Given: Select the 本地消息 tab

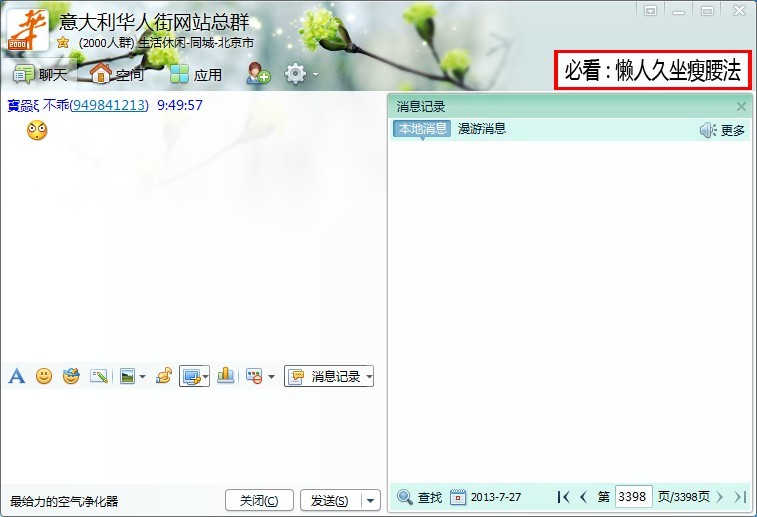Looking at the screenshot, I should (x=422, y=128).
